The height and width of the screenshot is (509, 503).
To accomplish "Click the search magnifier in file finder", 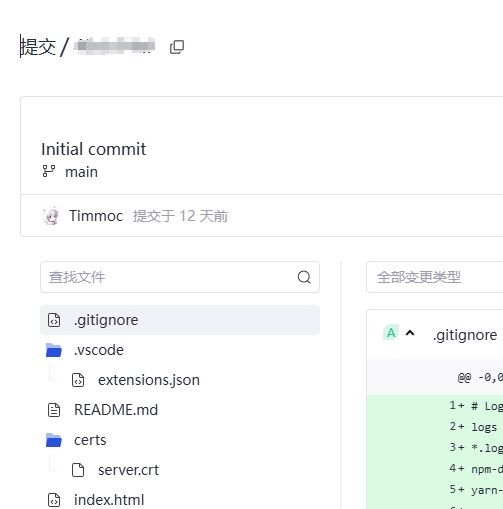I will click(x=304, y=277).
